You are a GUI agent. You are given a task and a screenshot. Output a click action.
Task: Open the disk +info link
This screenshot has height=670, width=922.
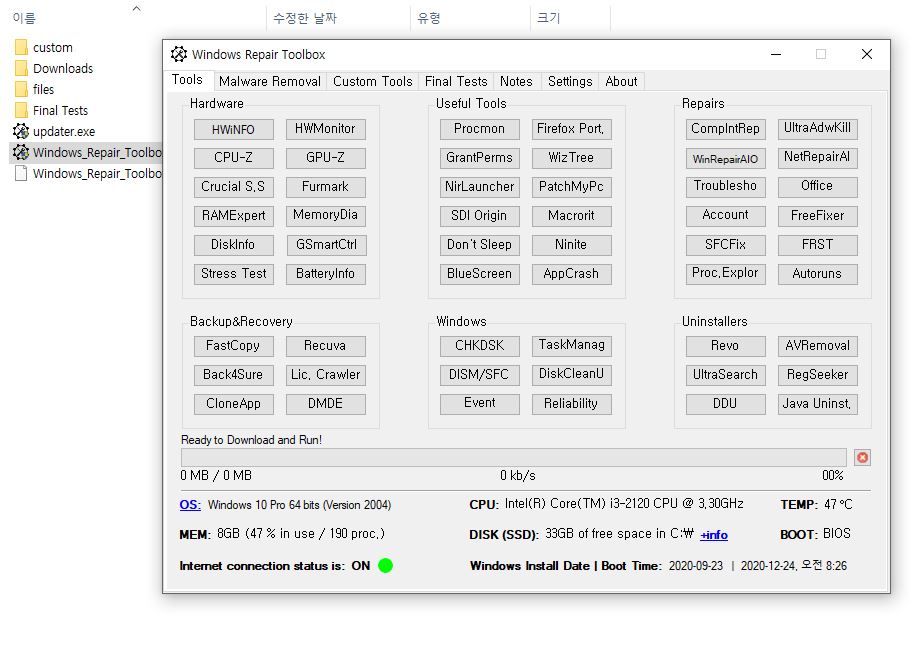pos(714,535)
